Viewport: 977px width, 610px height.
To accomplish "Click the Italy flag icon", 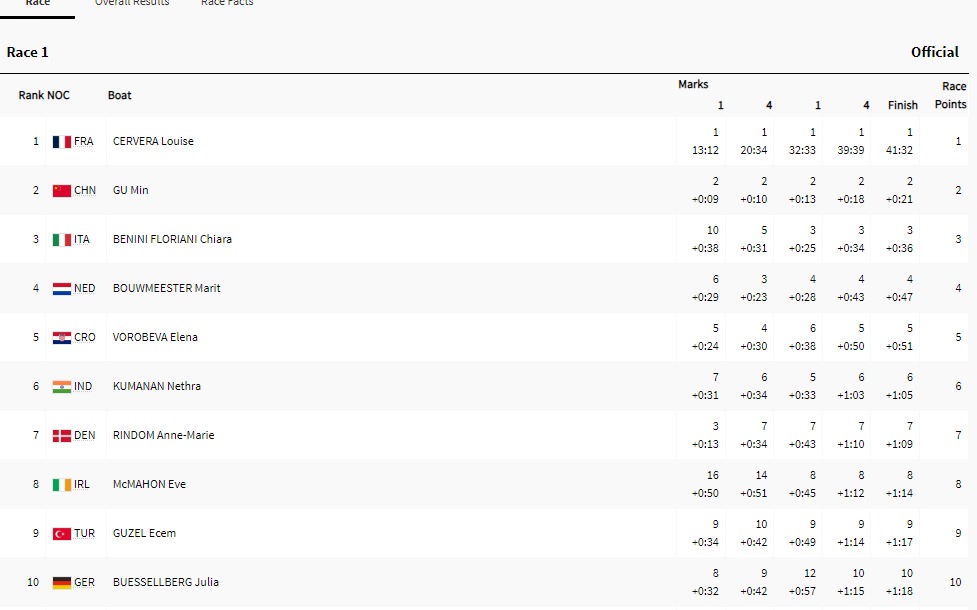I will point(62,240).
